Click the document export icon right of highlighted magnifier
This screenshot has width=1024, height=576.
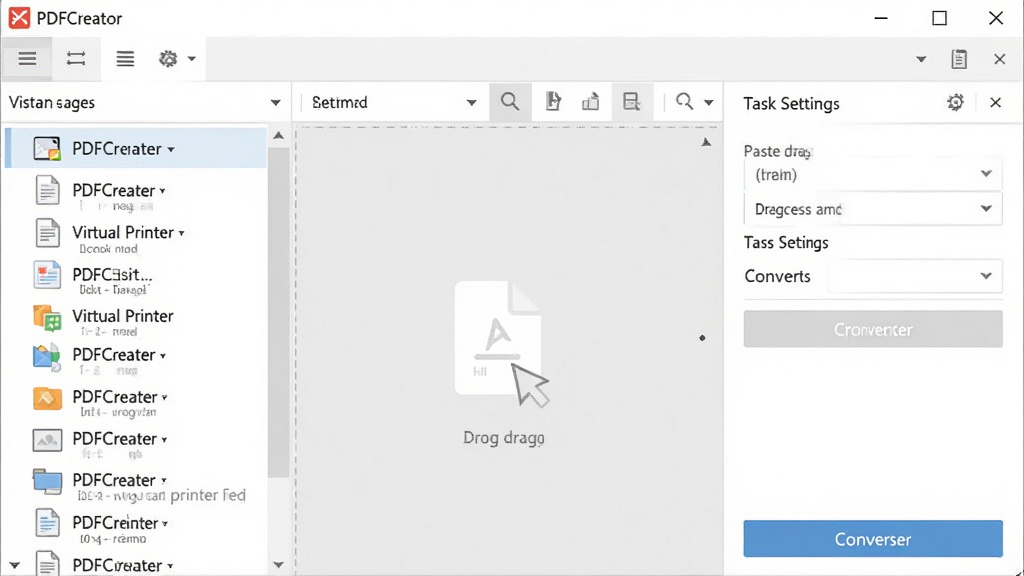coord(553,102)
